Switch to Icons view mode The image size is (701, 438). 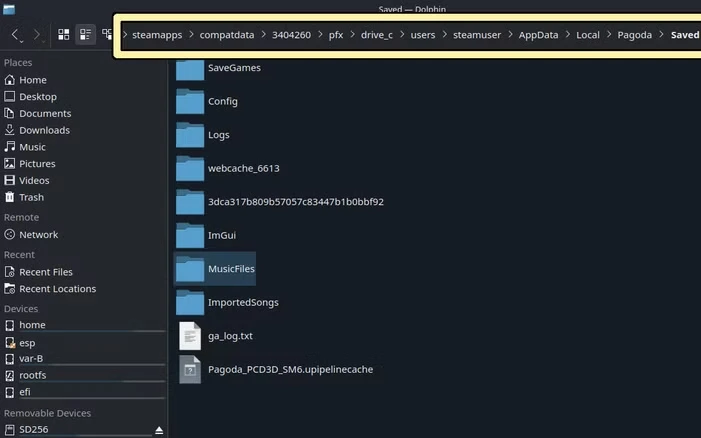coord(63,34)
